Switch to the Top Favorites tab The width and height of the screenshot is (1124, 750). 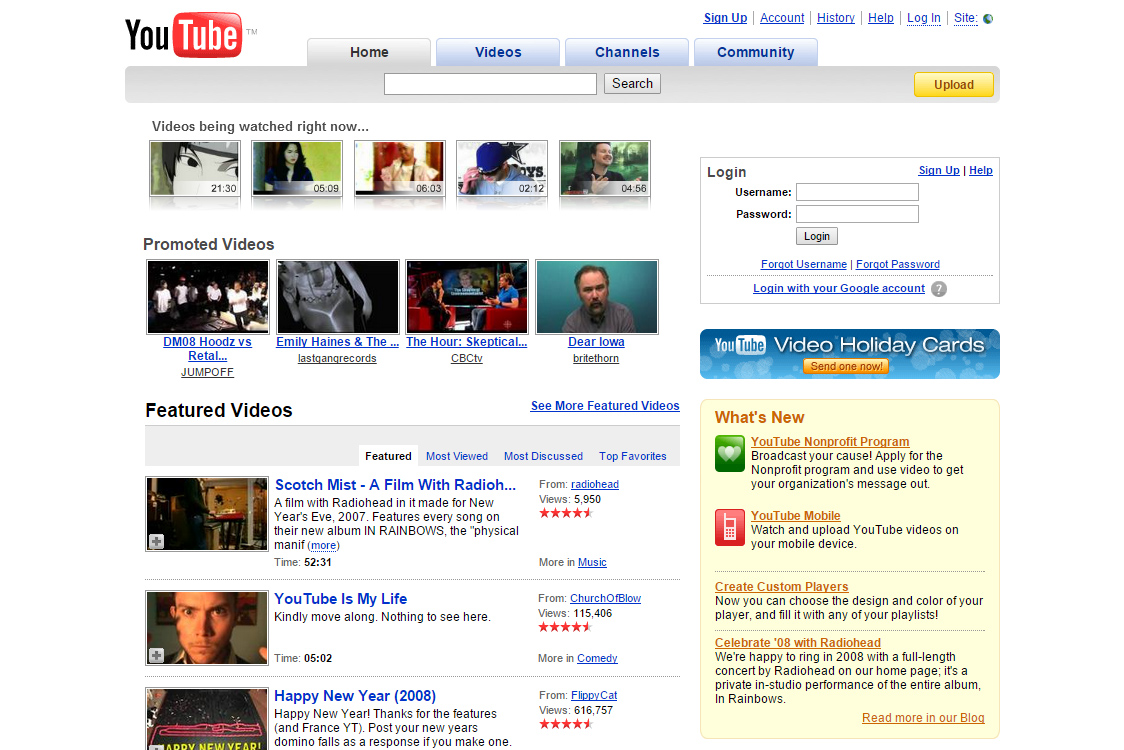coord(632,456)
